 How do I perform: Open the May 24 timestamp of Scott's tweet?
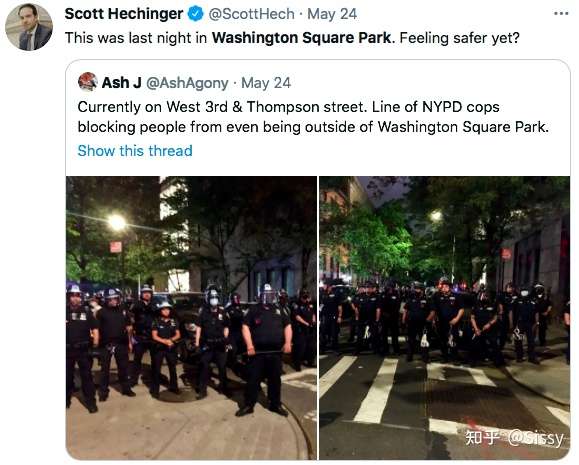(x=332, y=14)
